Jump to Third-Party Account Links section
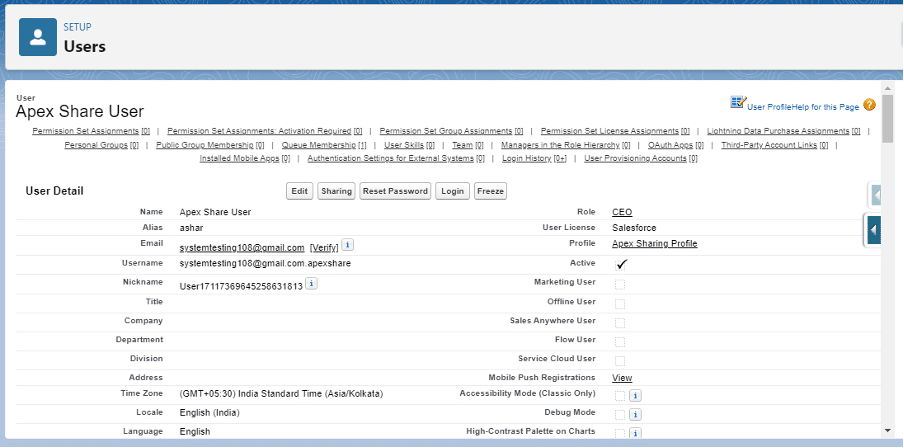 tap(774, 145)
